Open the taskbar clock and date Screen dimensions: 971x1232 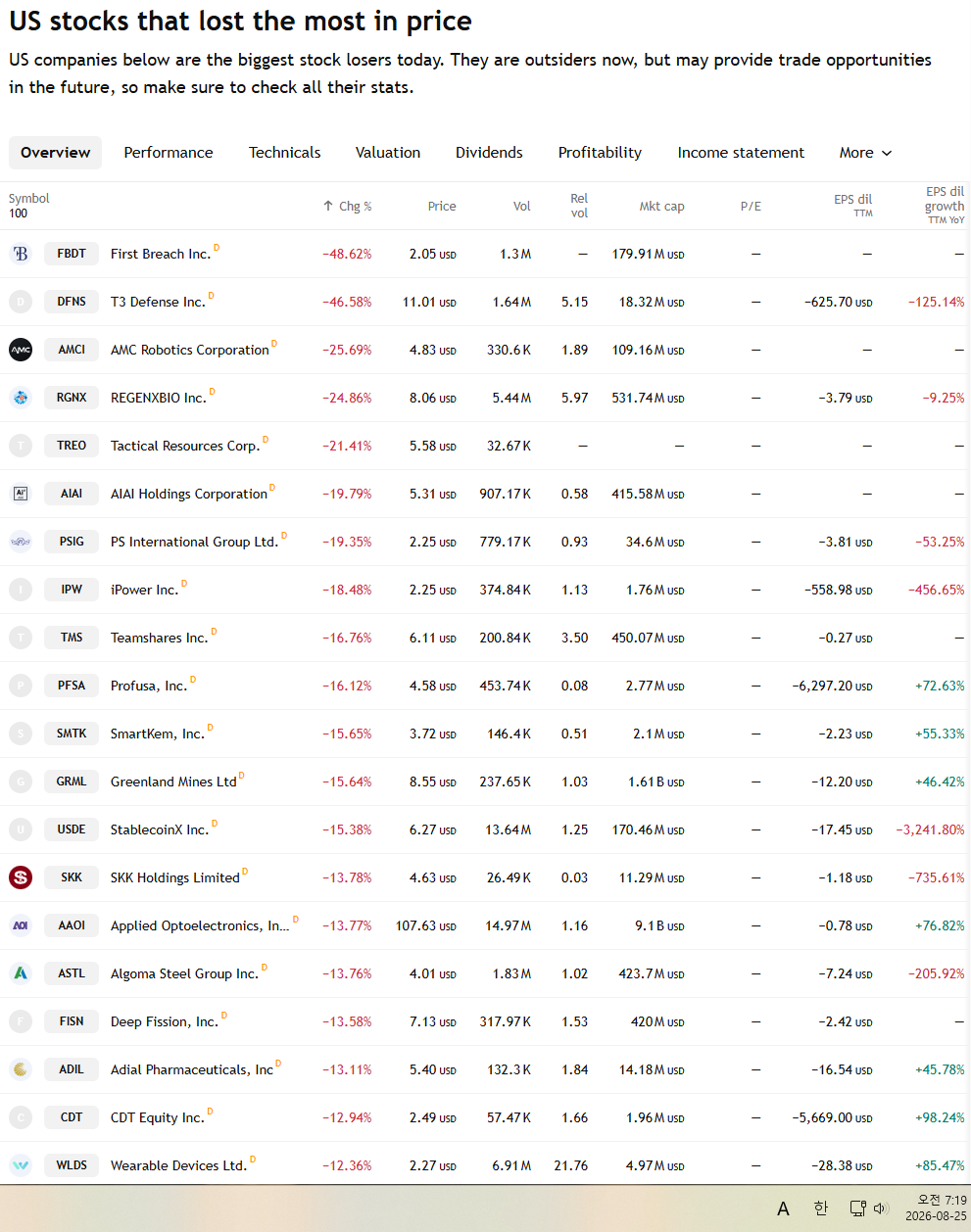click(x=936, y=1208)
